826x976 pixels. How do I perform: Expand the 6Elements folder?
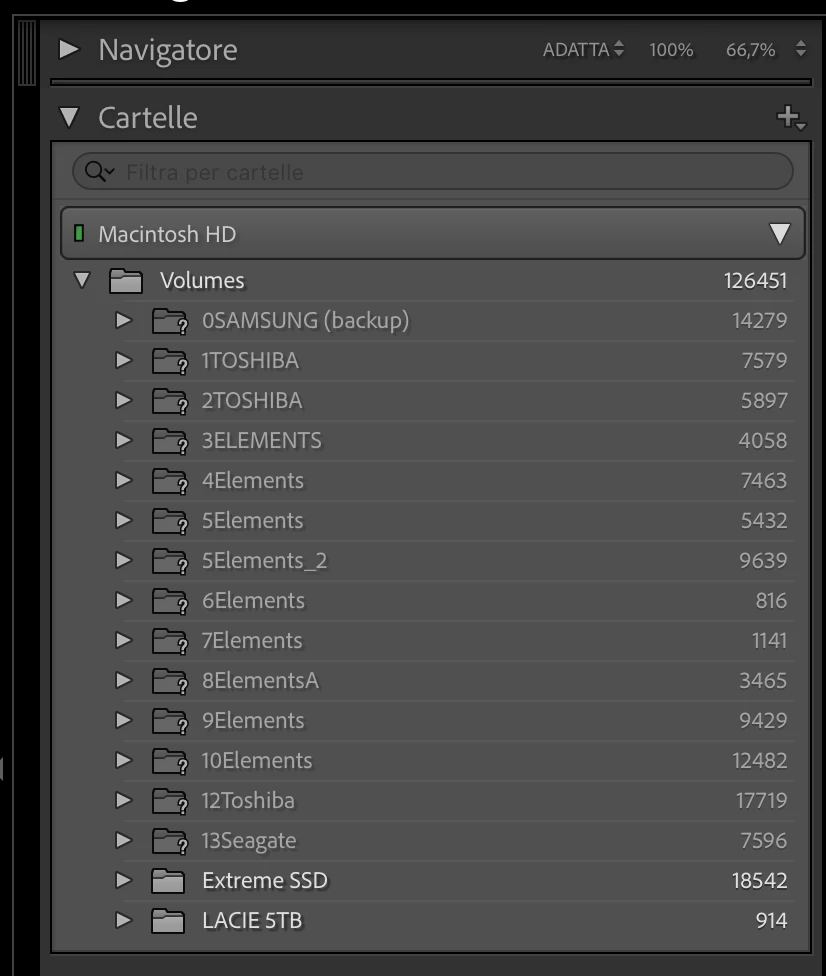pos(124,600)
